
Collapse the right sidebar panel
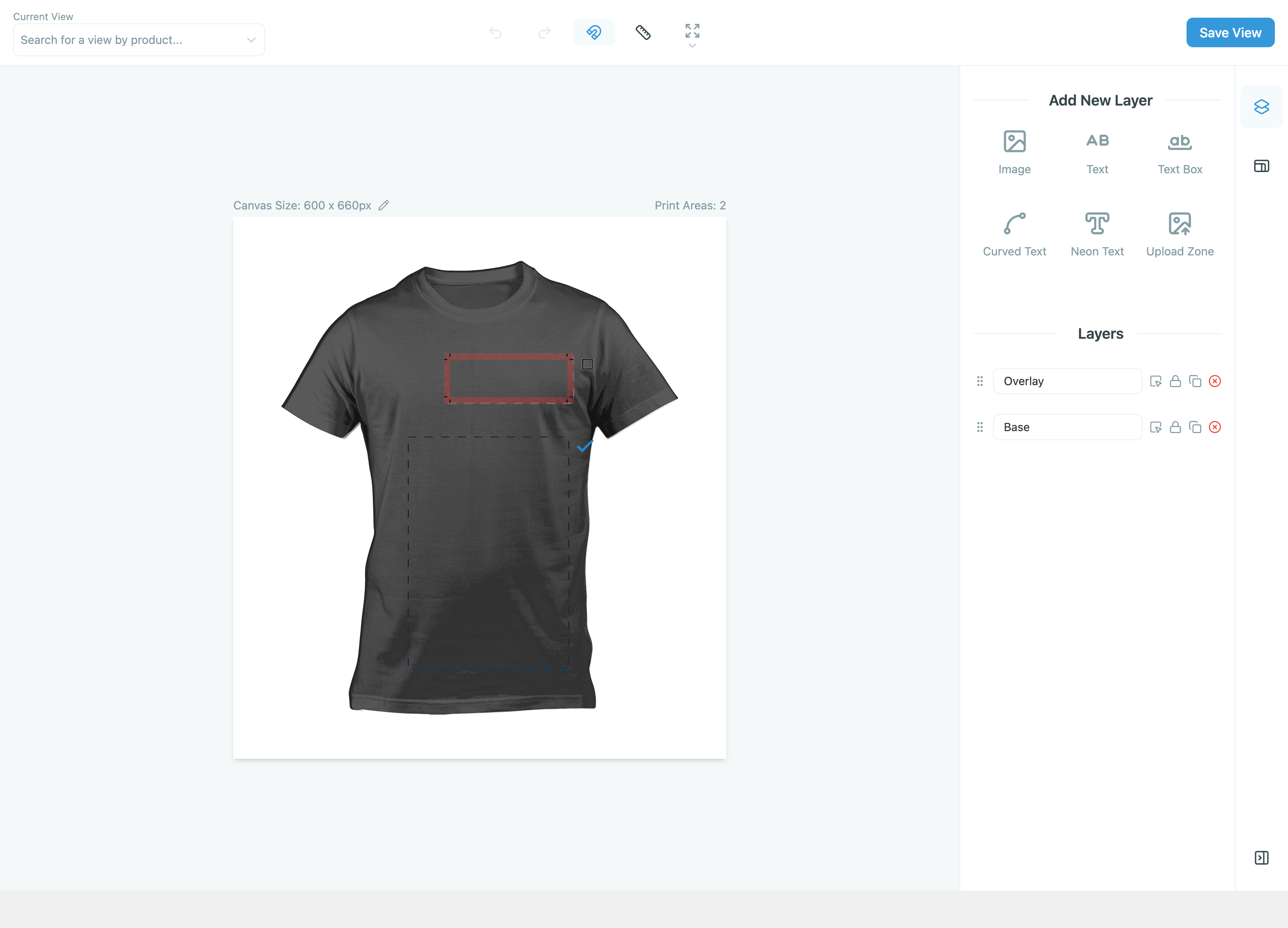click(x=1261, y=857)
